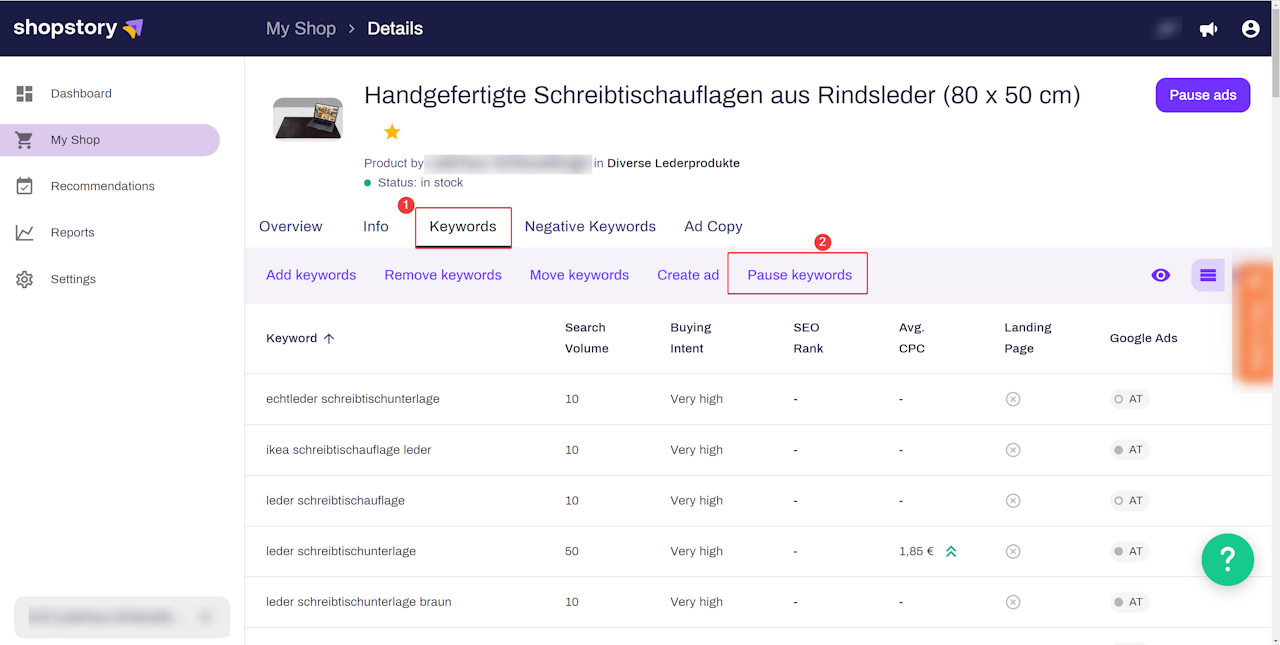Sort by Keyword column header arrow
Image resolution: width=1280 pixels, height=645 pixels.
point(329,339)
